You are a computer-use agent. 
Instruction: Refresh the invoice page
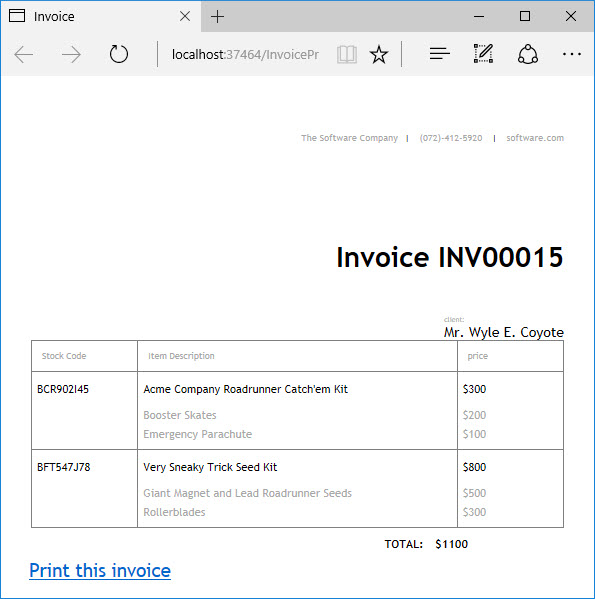[119, 54]
